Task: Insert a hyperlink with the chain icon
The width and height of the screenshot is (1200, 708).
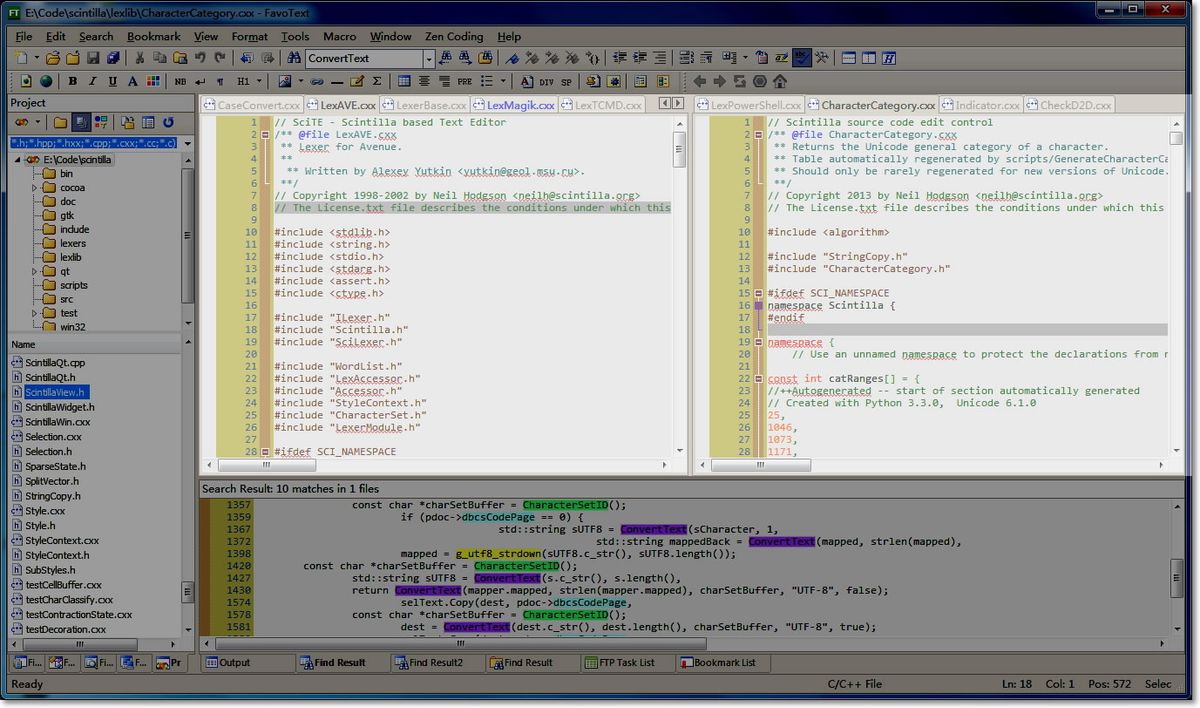Action: (x=315, y=81)
